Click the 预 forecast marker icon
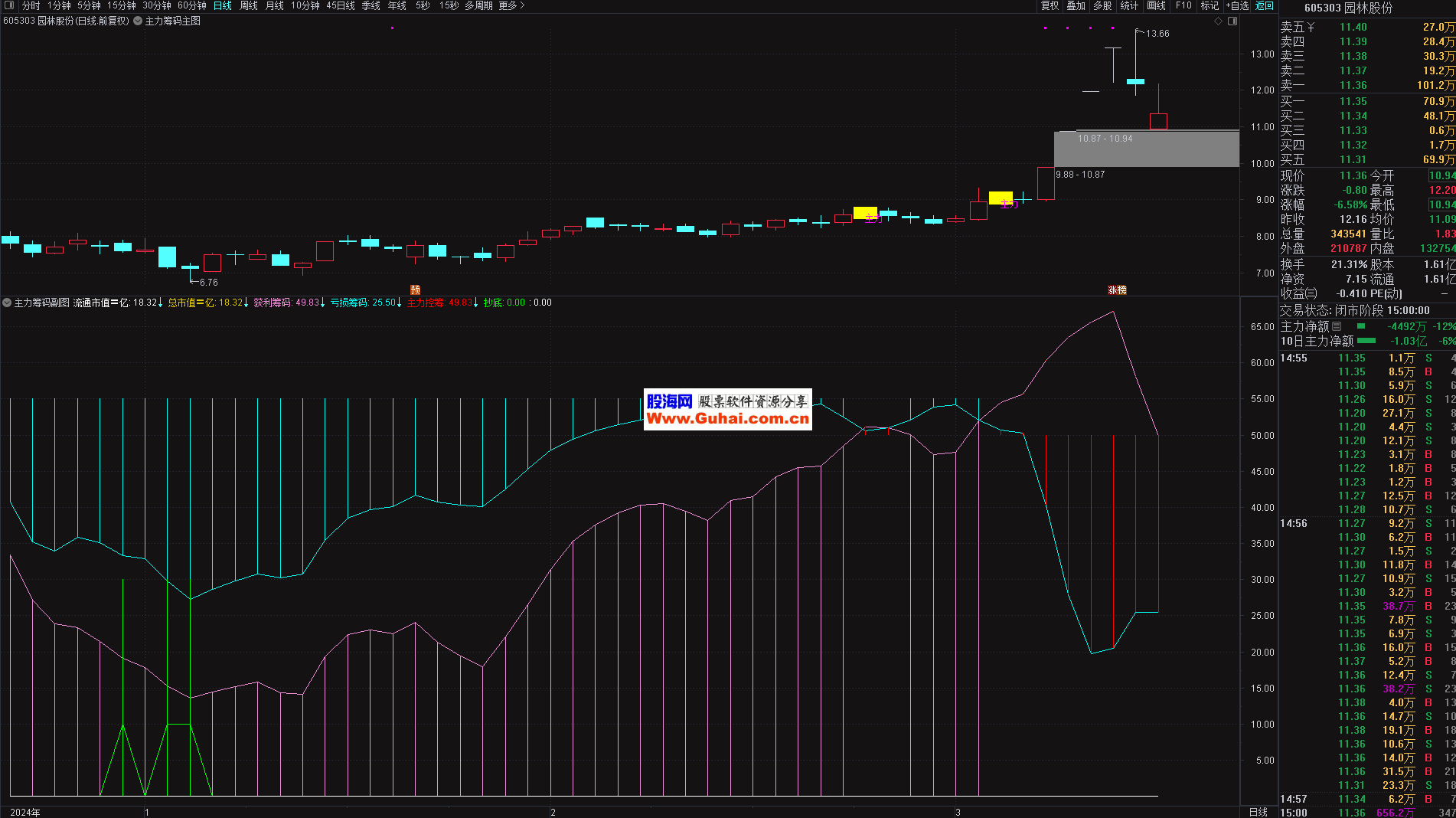 click(x=416, y=290)
